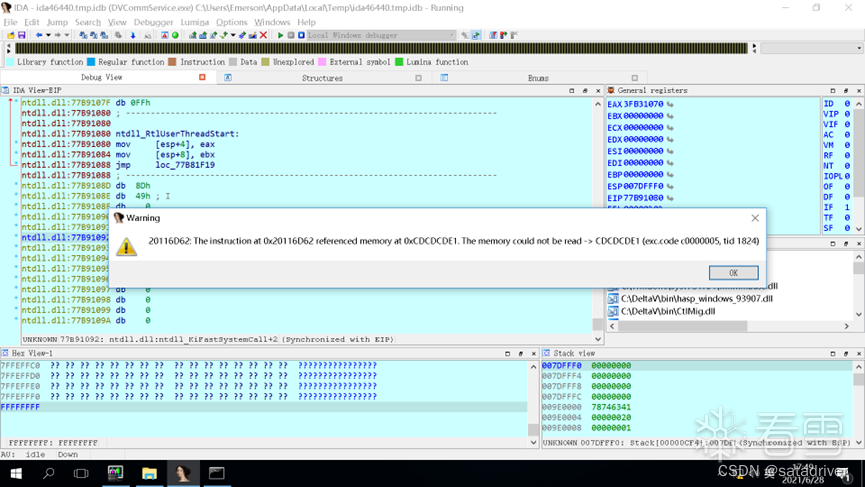The image size is (865, 487).
Task: Float the General registers panel
Action: 846,90
